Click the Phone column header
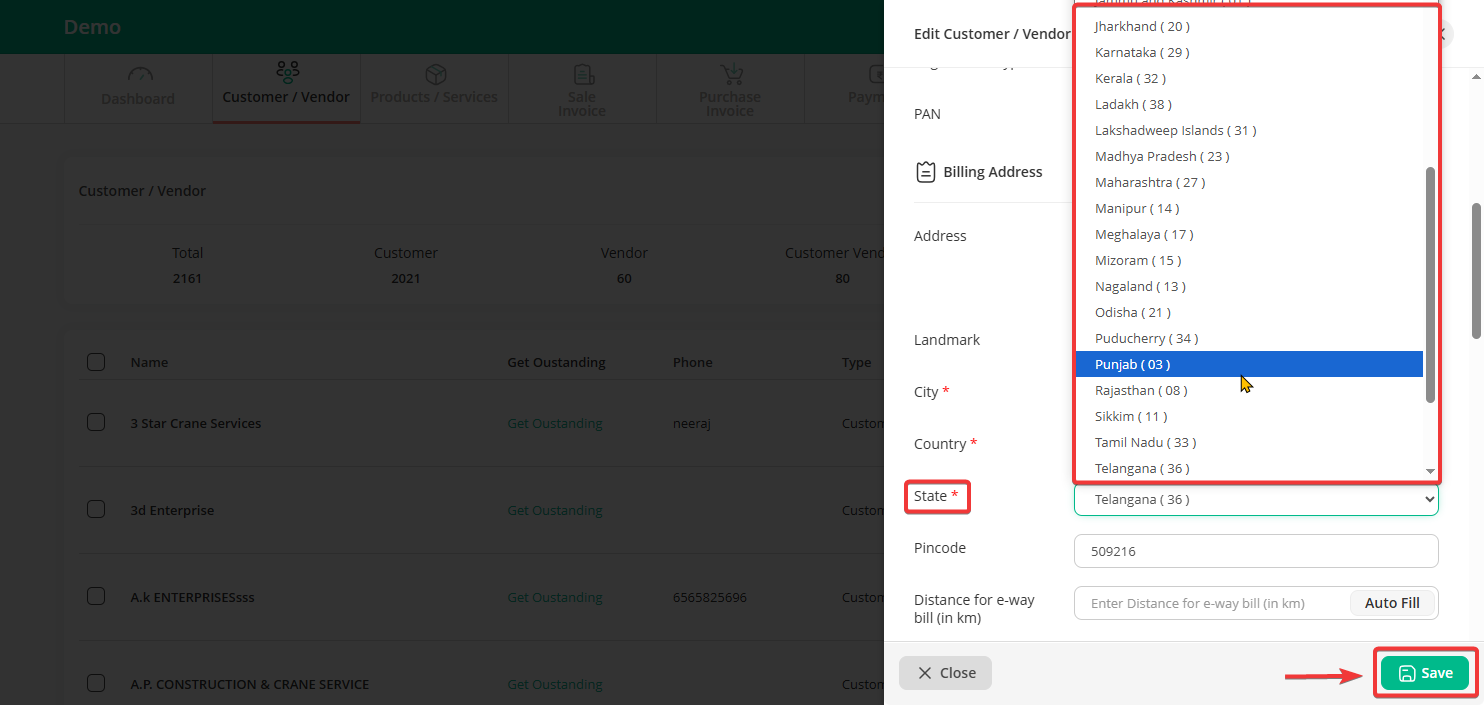The height and width of the screenshot is (705, 1484). tap(692, 362)
